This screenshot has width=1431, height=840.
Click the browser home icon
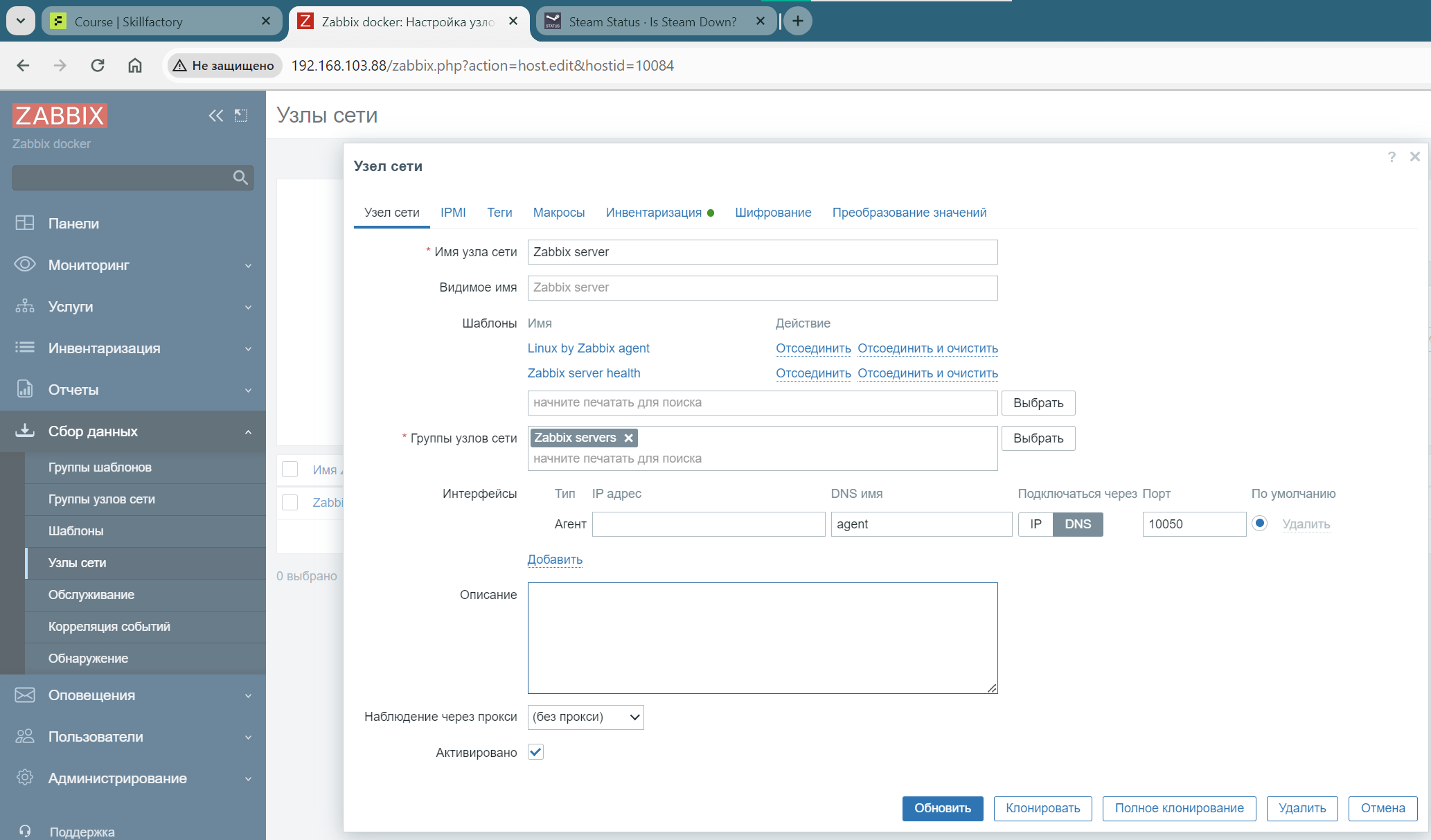click(x=135, y=65)
